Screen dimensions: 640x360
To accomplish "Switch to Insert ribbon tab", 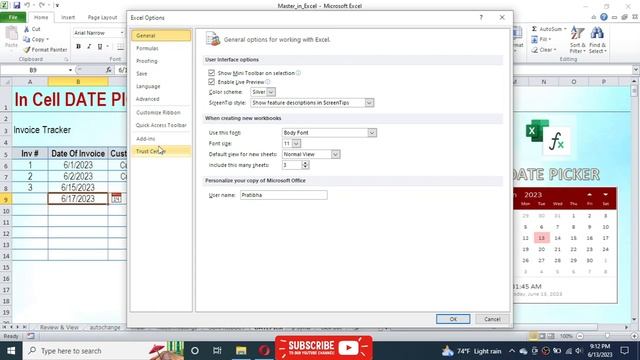I will click(x=68, y=17).
